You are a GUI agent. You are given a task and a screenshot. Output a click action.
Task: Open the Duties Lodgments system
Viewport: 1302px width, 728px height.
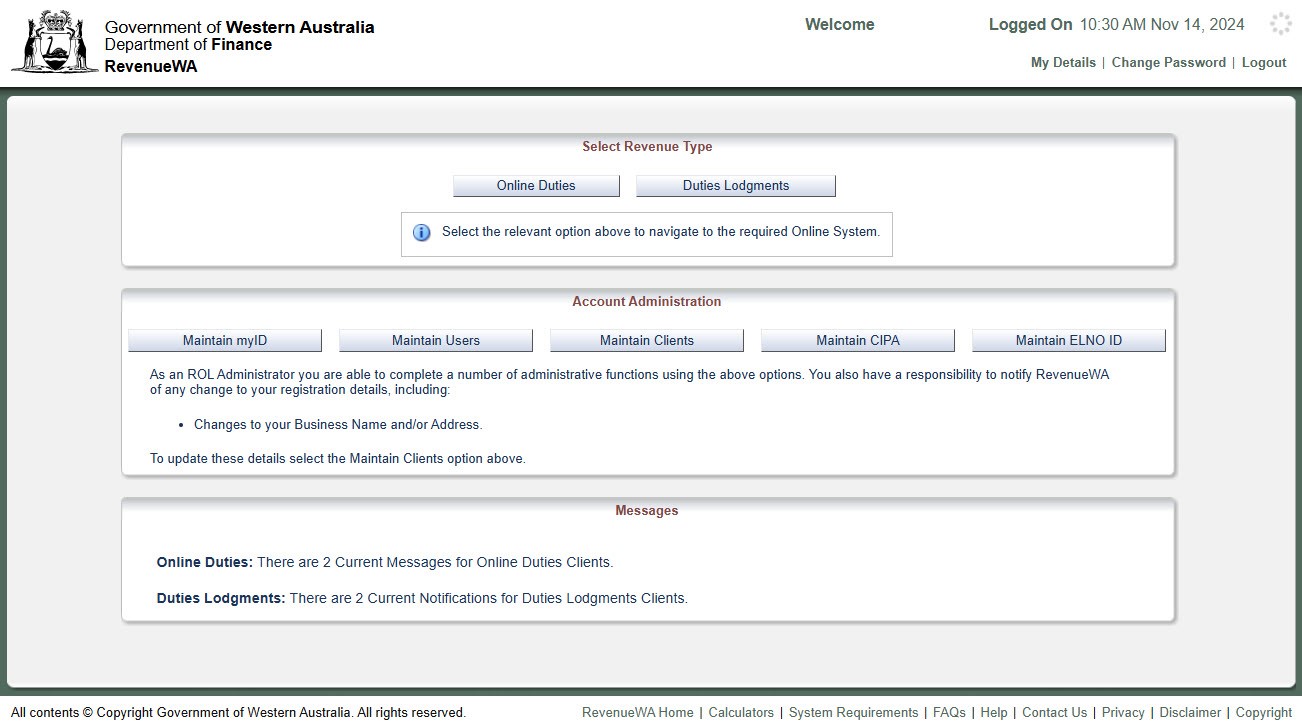(x=735, y=186)
